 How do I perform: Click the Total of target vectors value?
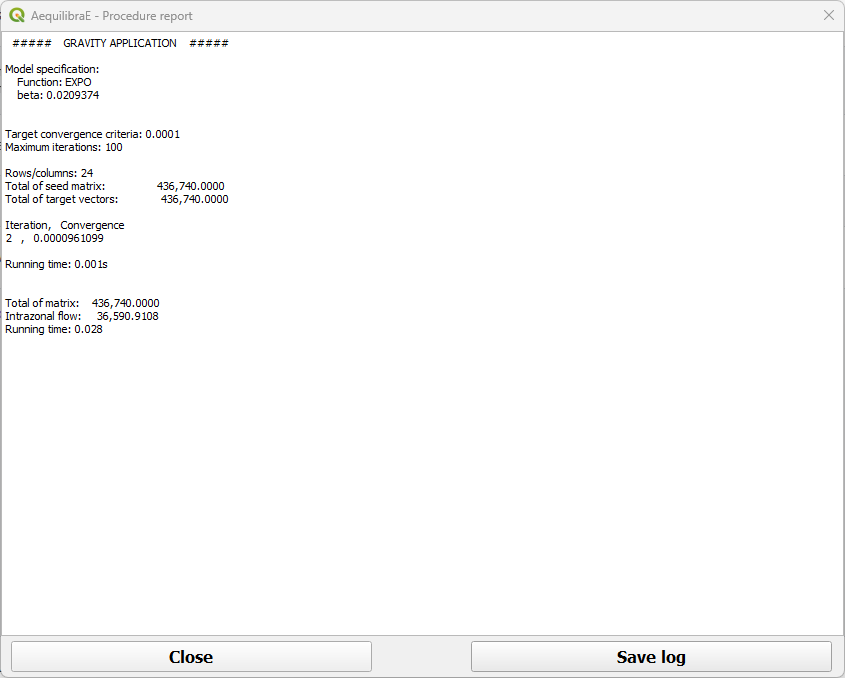click(194, 199)
